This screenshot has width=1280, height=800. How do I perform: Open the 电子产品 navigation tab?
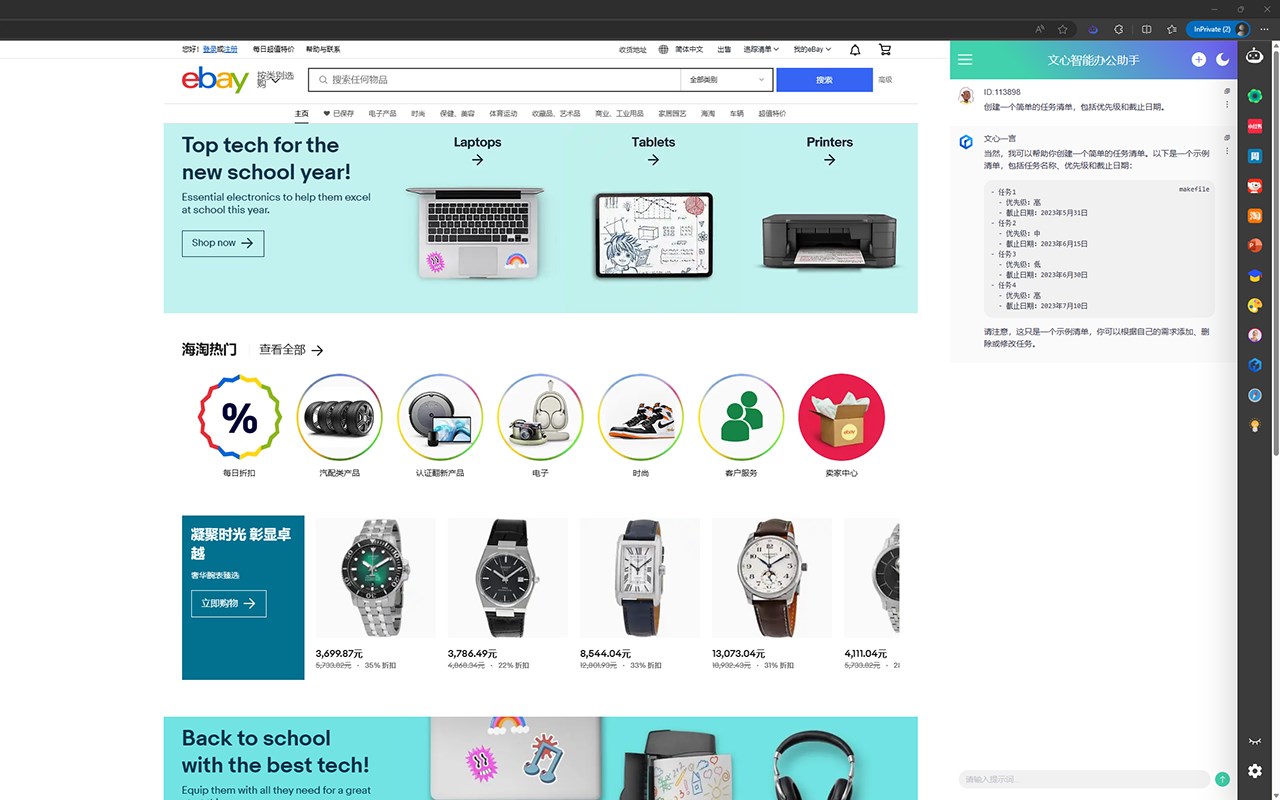pos(382,114)
